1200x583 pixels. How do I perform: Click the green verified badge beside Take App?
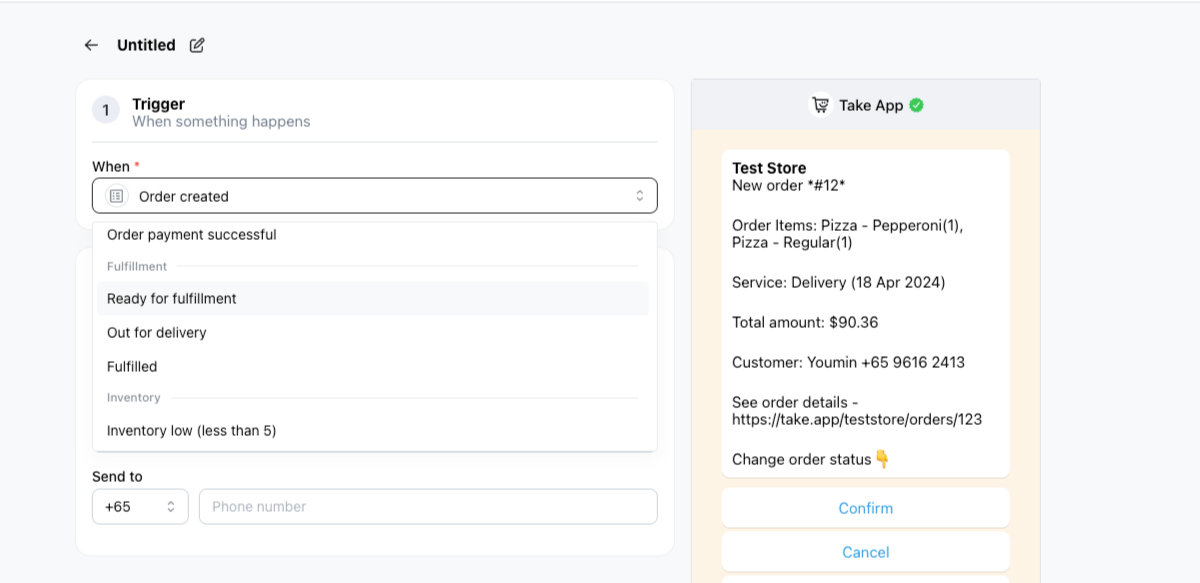coord(916,105)
